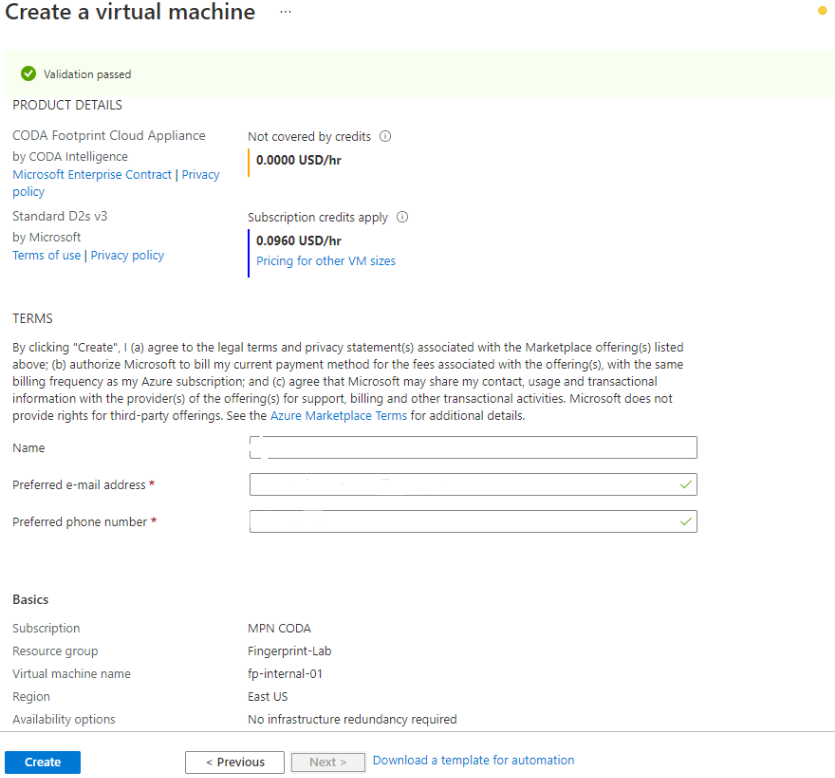Open Pricing for other VM sizes
The image size is (835, 778).
(326, 261)
